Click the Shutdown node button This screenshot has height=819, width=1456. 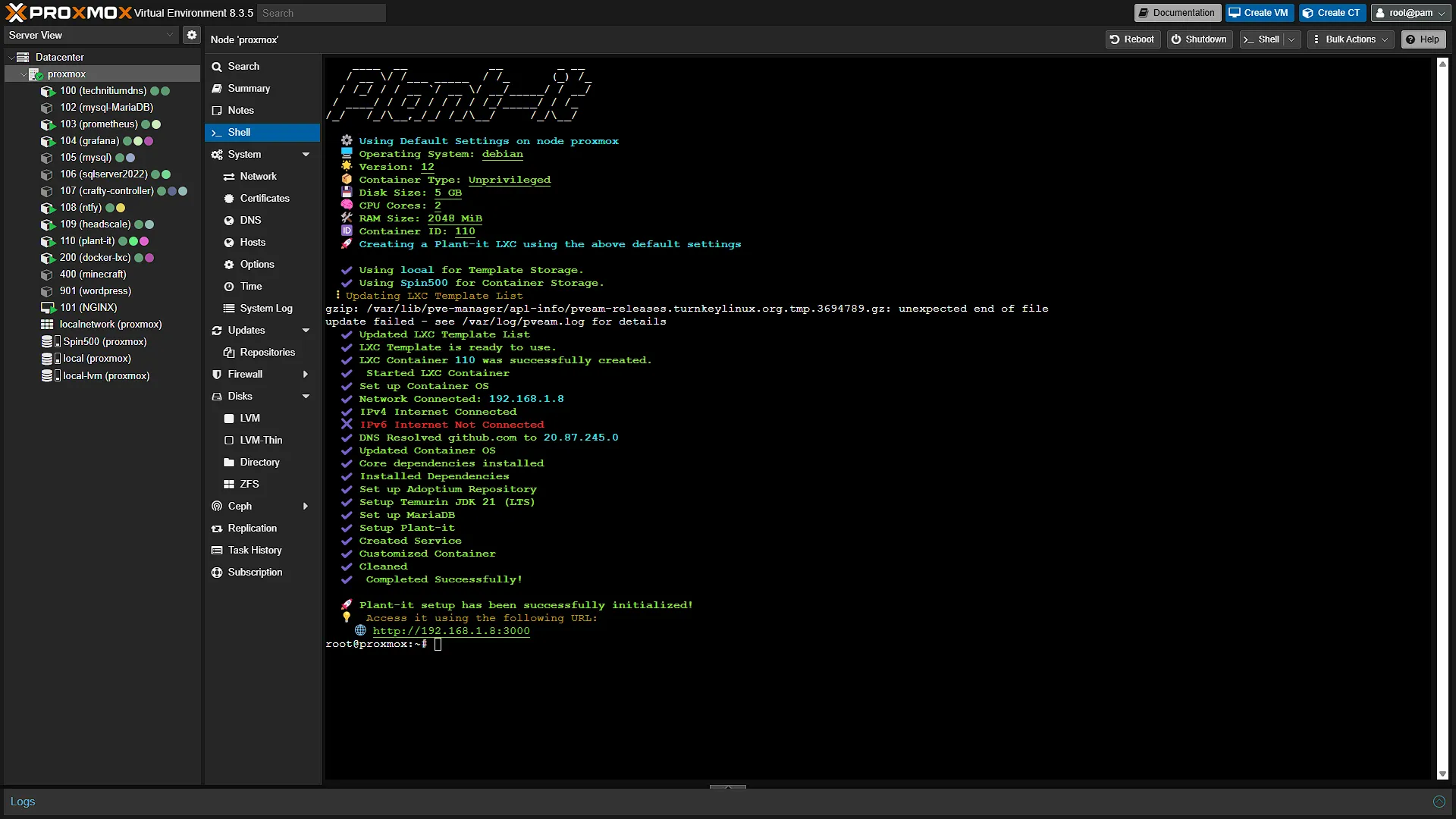pyautogui.click(x=1199, y=39)
